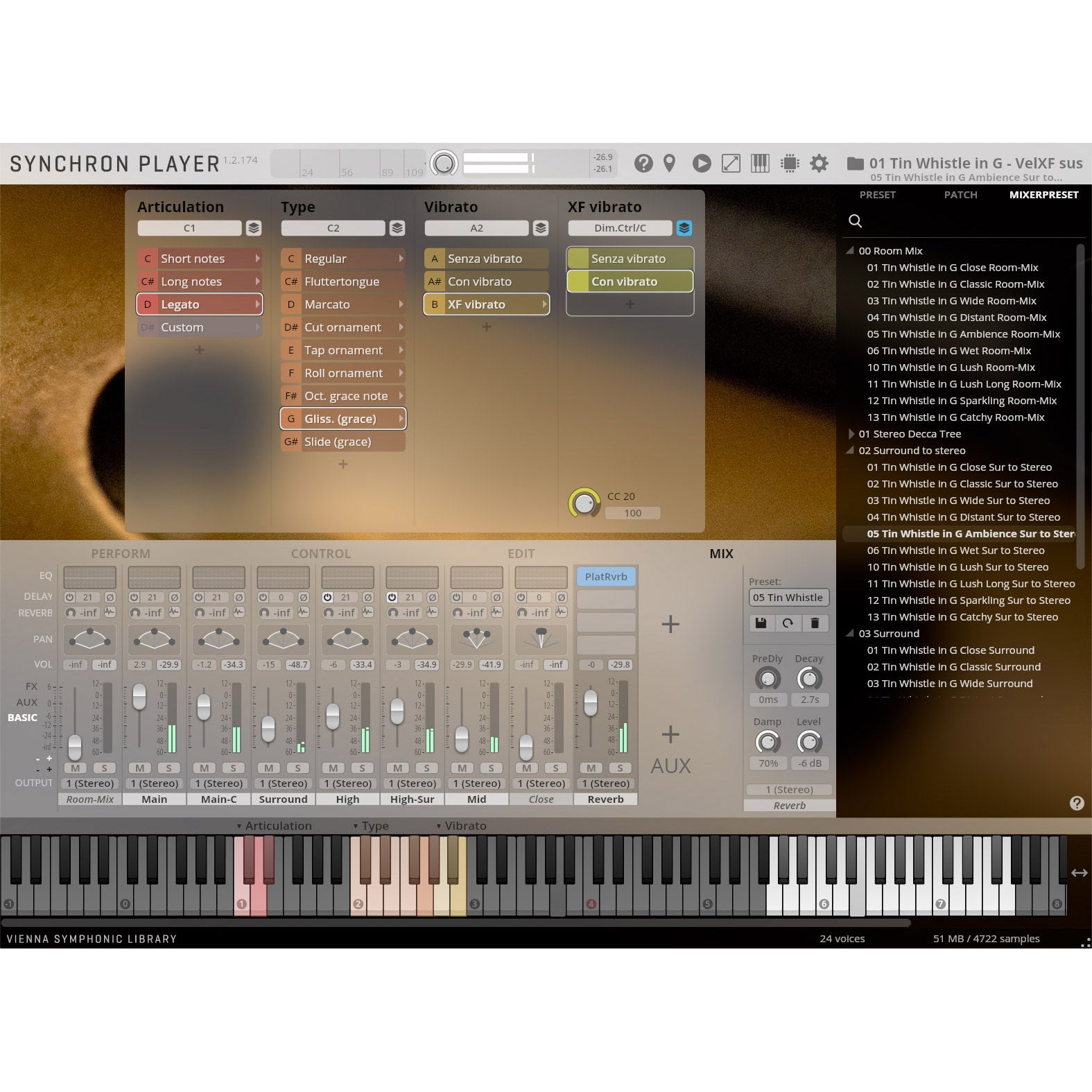Viewport: 1092px width, 1092px height.
Task: Click the waveform icon on the Surround channel
Action: pos(303,612)
